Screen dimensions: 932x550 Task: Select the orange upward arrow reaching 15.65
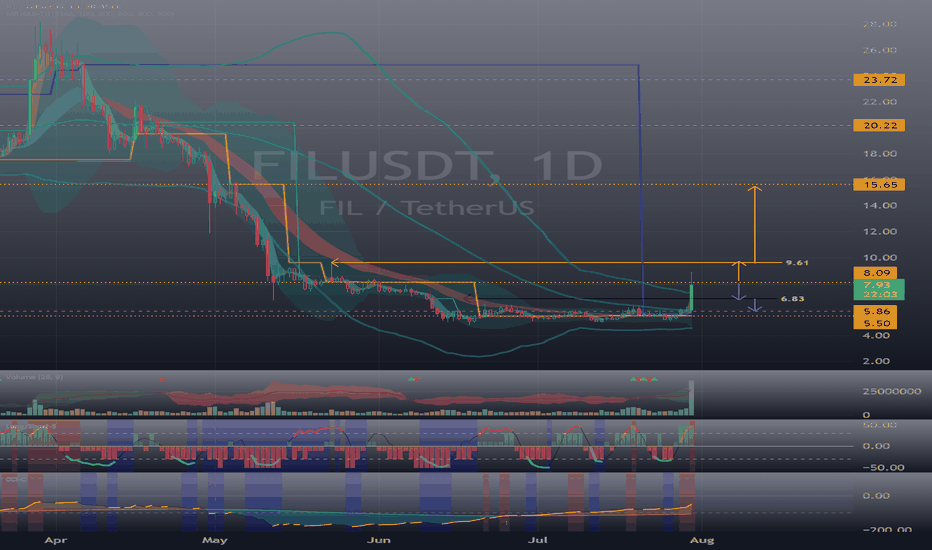coord(755,224)
